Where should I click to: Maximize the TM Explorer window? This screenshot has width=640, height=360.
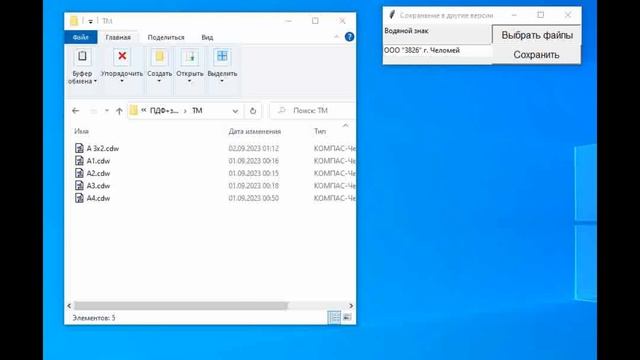pos(315,20)
